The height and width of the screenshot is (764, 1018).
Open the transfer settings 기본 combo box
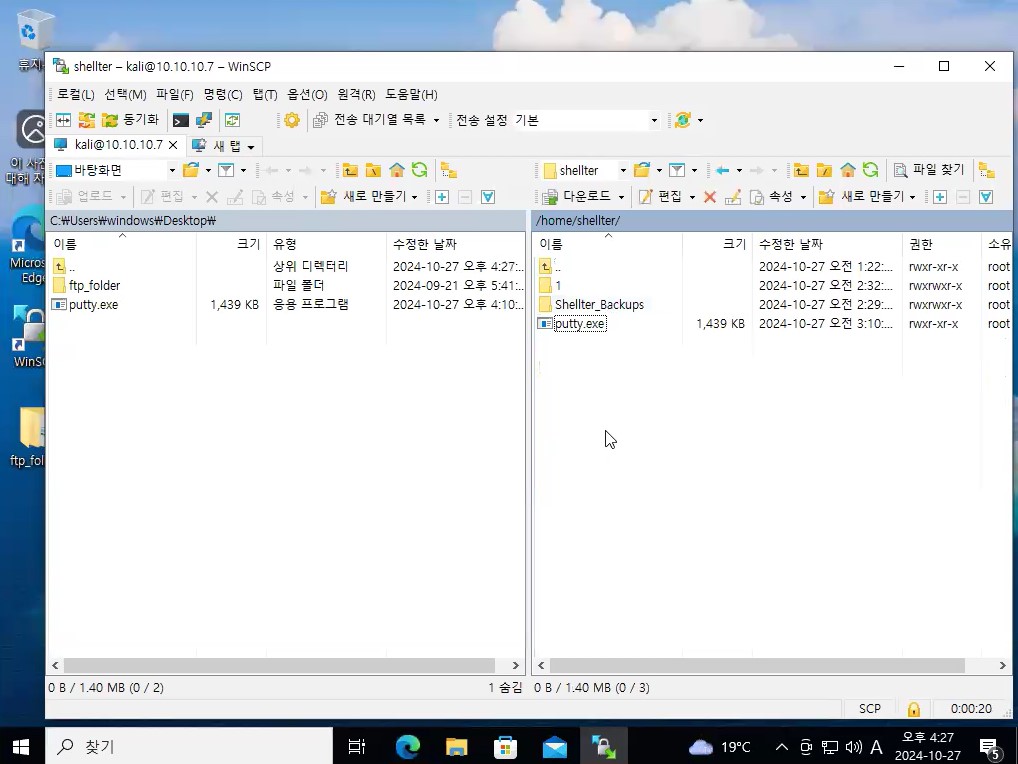(586, 120)
